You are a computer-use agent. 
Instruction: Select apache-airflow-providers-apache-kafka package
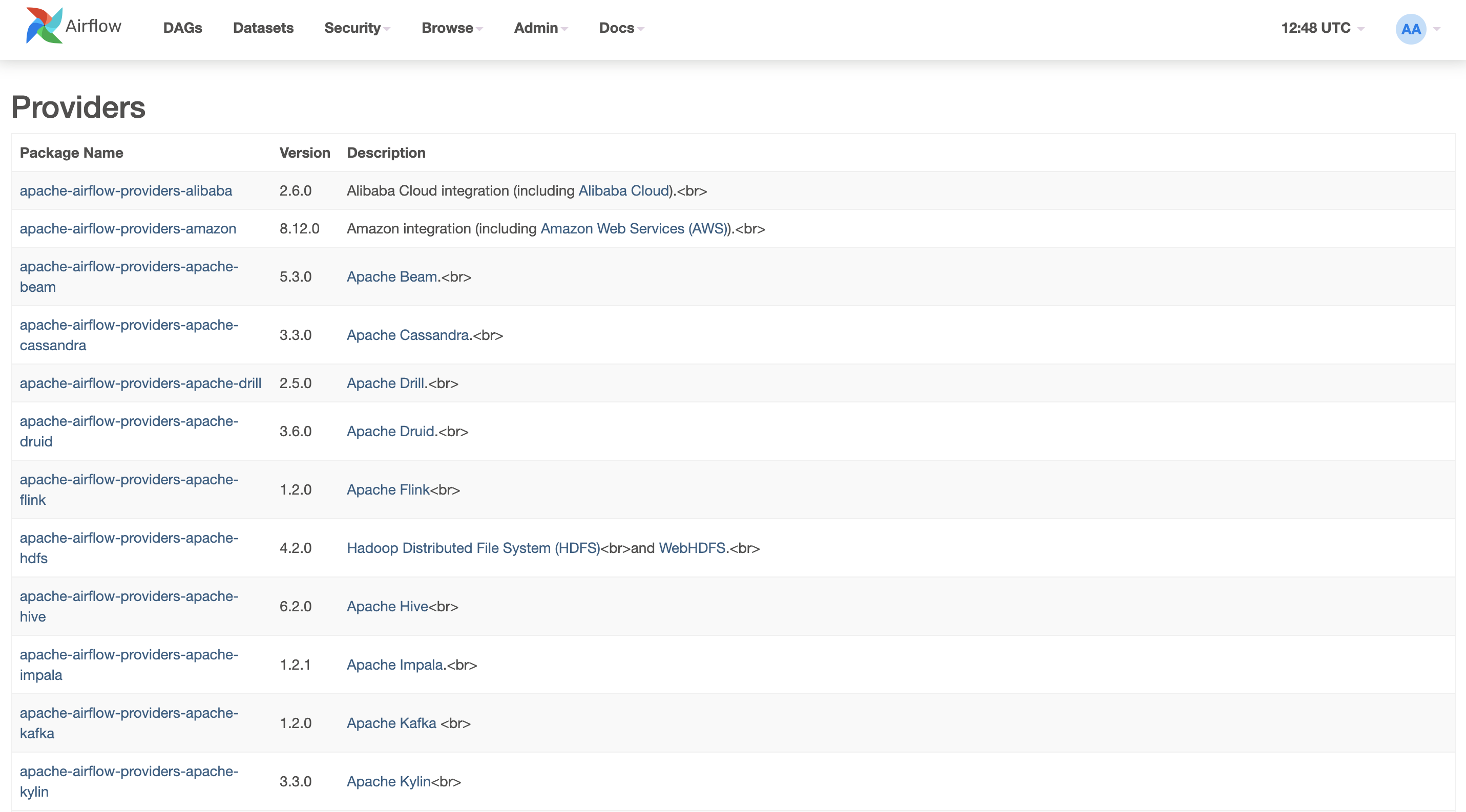129,723
